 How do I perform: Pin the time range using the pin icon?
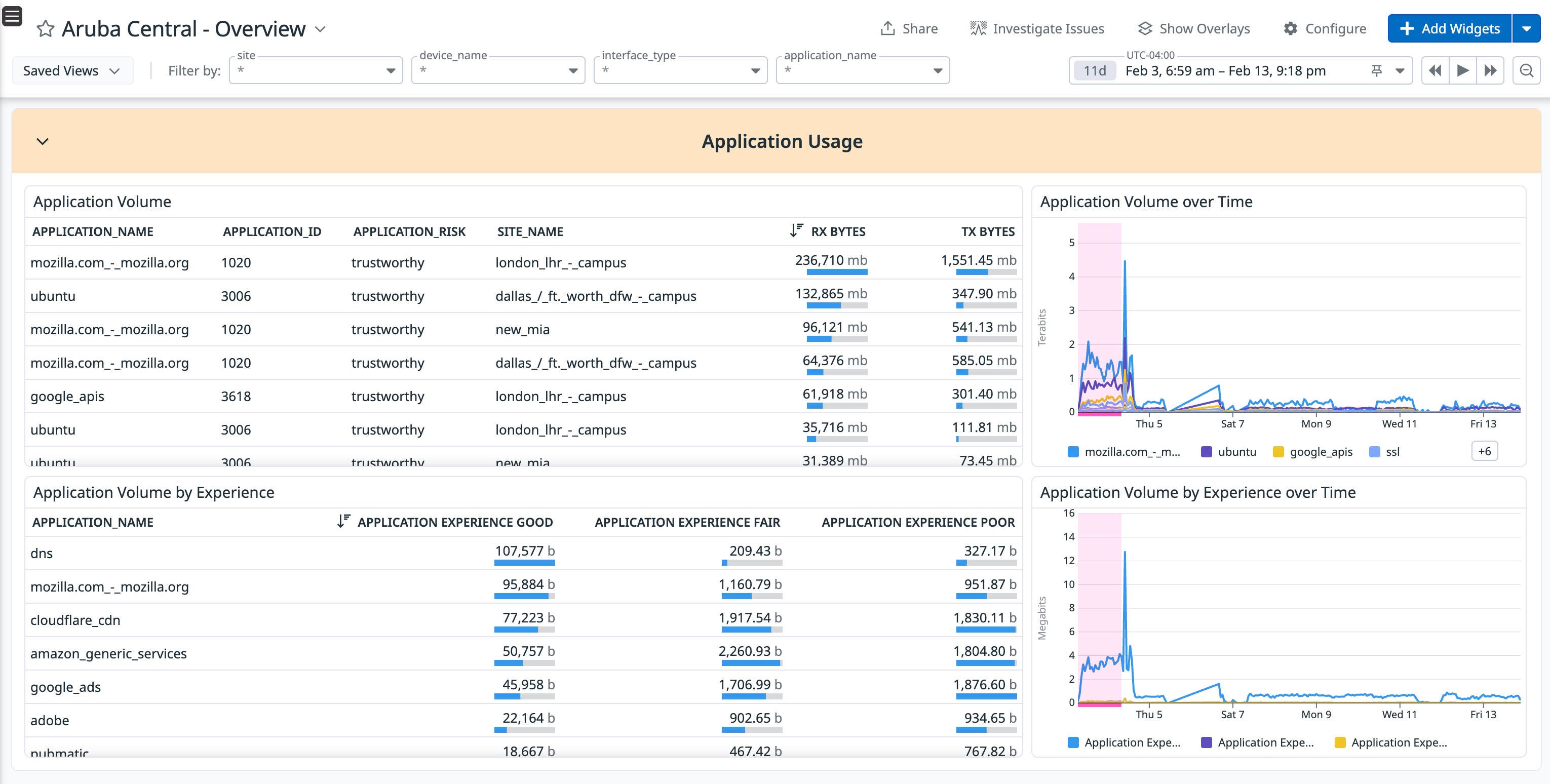[x=1376, y=70]
